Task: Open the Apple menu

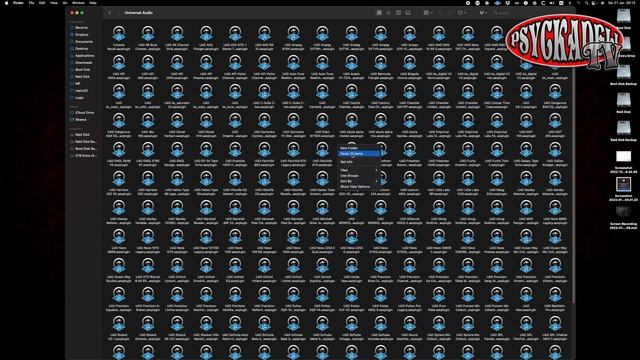Action: pos(6,3)
